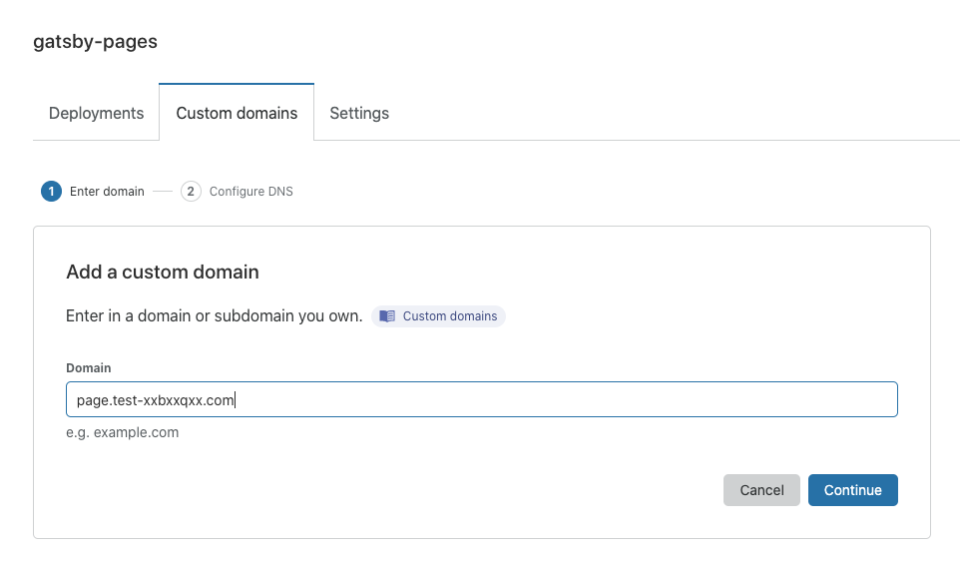Click the Domain field label
Viewport: 960px width, 563px height.
click(x=88, y=368)
